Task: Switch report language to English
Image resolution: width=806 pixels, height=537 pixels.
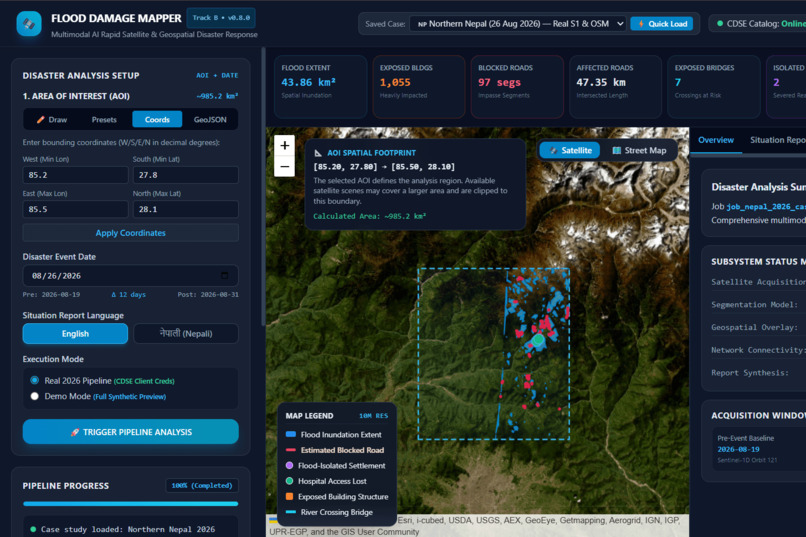Action: coord(75,334)
